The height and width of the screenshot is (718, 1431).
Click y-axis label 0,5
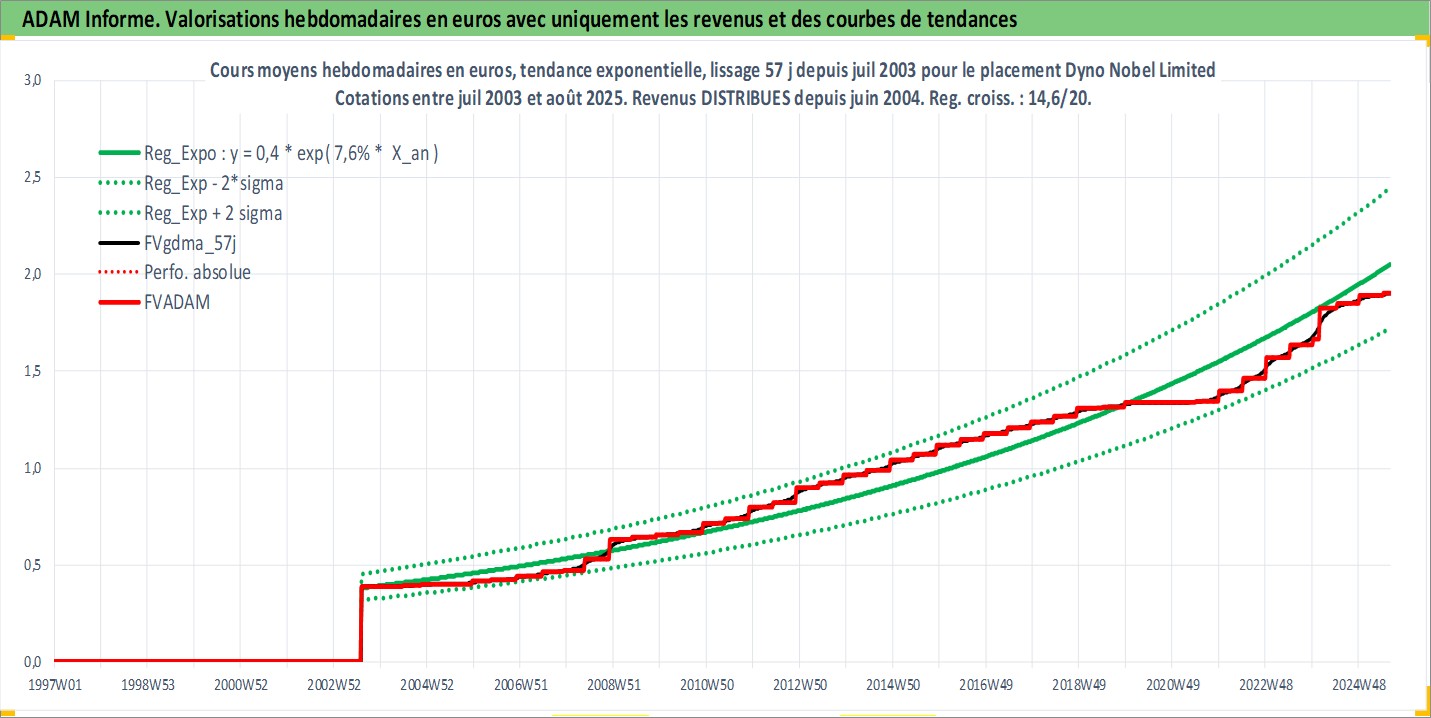tap(32, 566)
